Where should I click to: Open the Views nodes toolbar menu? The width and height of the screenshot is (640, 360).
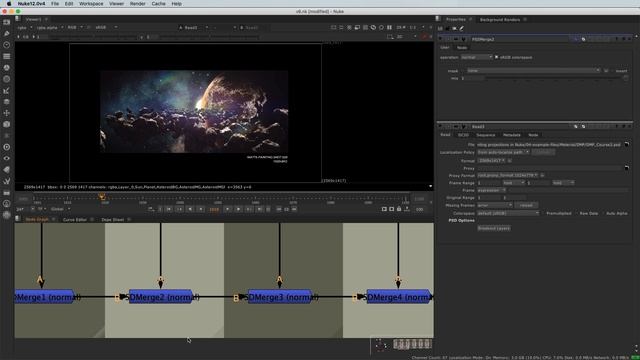pyautogui.click(x=7, y=158)
